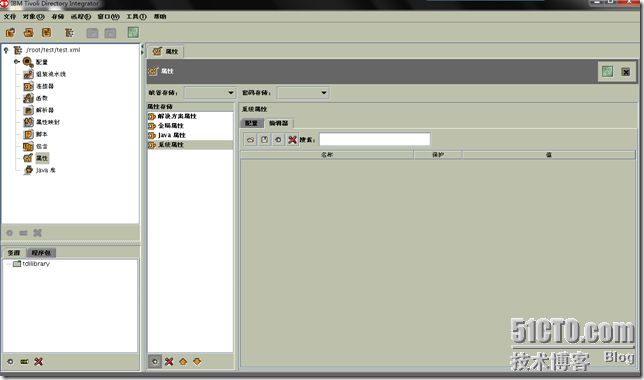The image size is (644, 380).
Task: Open the 对象(O) menu
Action: click(33, 16)
